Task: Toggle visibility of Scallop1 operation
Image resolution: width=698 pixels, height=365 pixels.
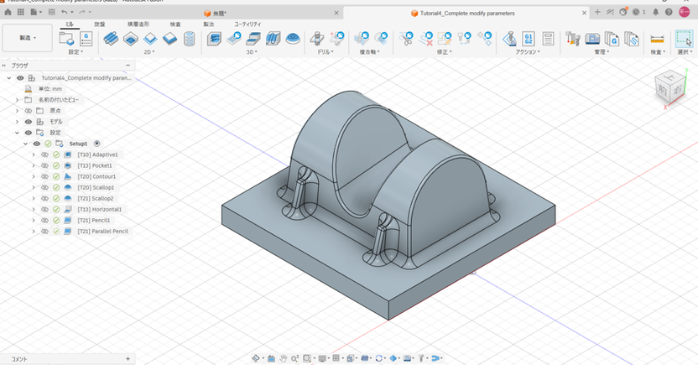Action: (x=45, y=187)
